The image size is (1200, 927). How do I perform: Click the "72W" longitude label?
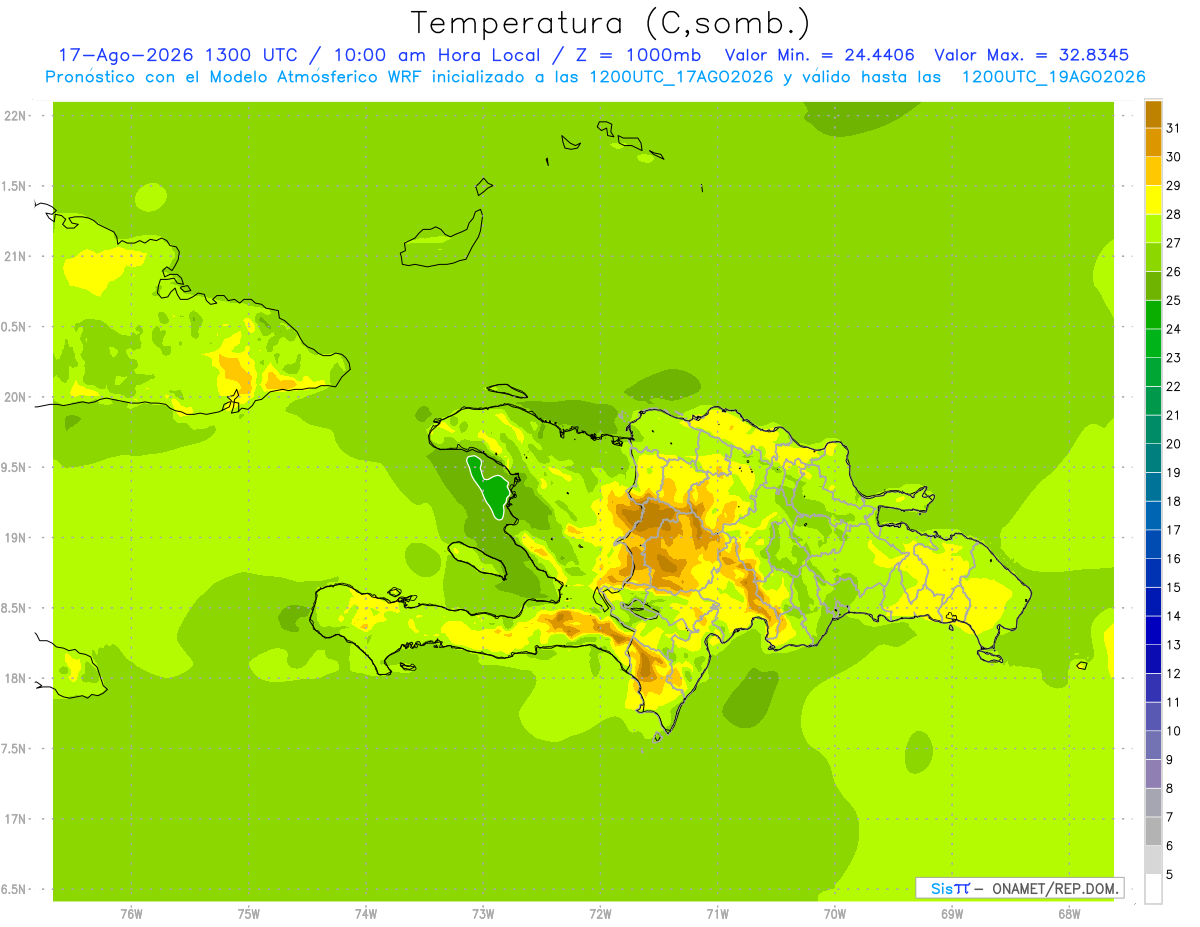coord(600,913)
